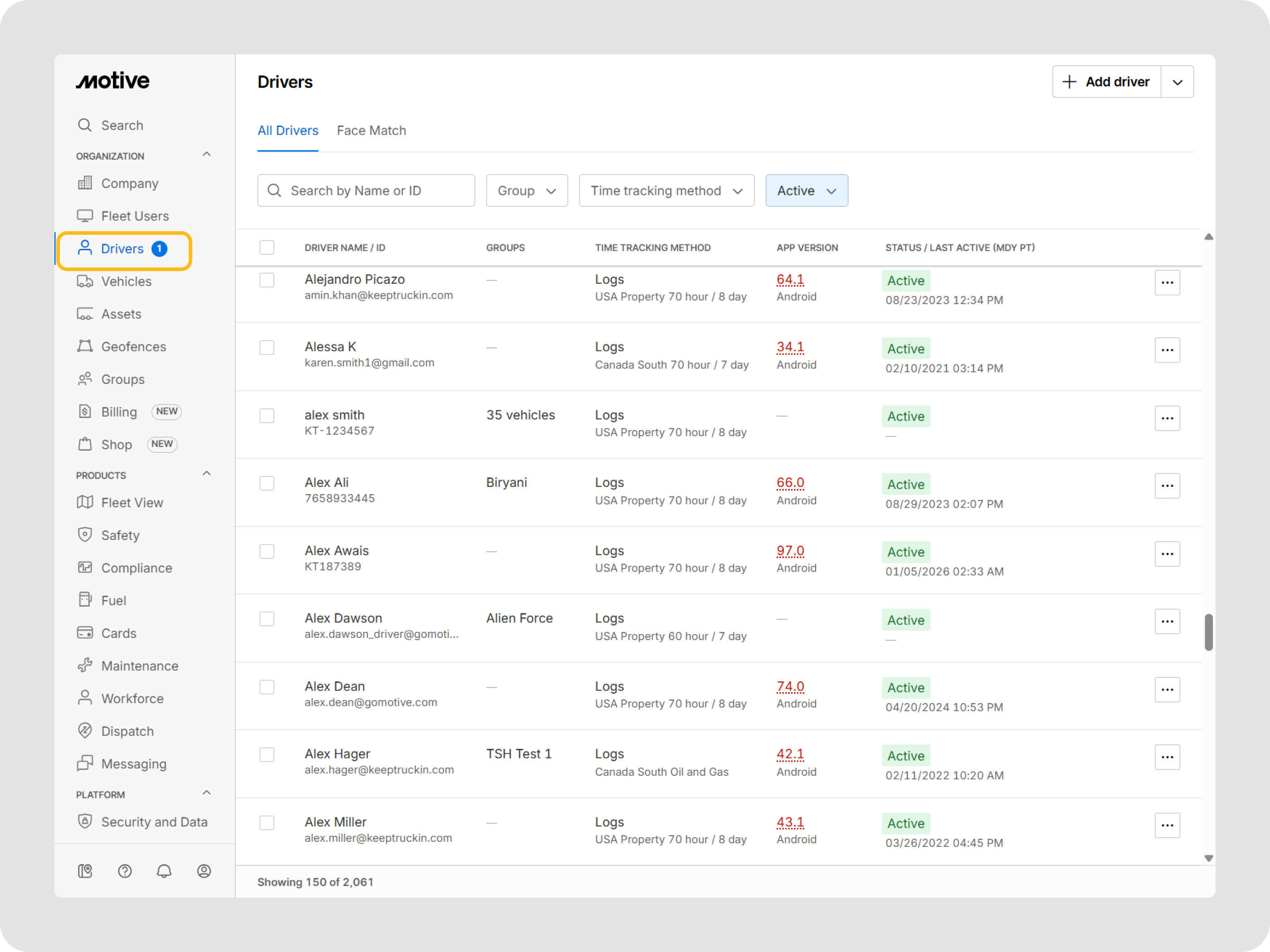Open Dispatch from the sidebar

[x=127, y=730]
